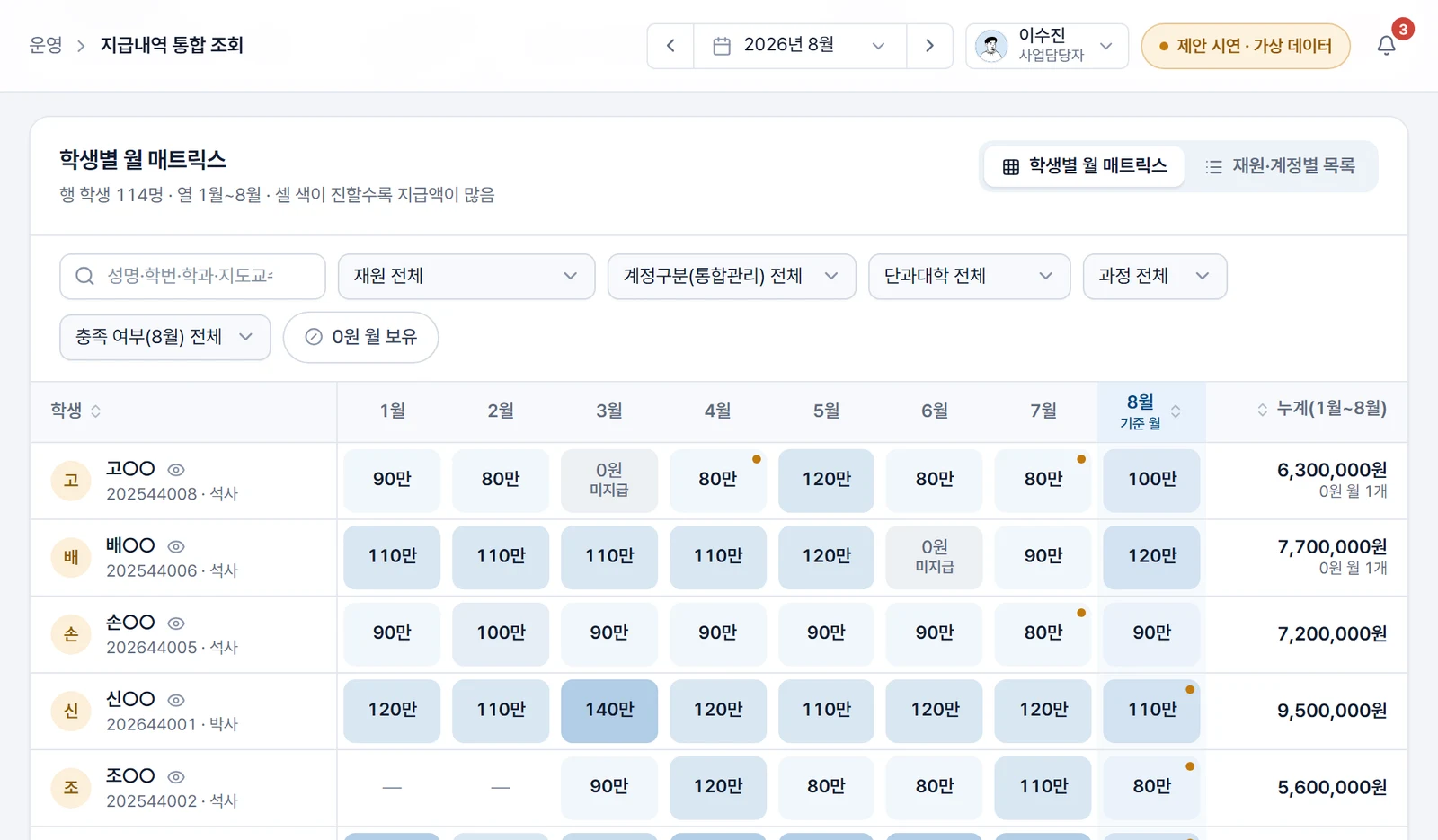Click the 재원·계정별 목록 list icon
This screenshot has height=840, width=1438.
click(x=1214, y=167)
